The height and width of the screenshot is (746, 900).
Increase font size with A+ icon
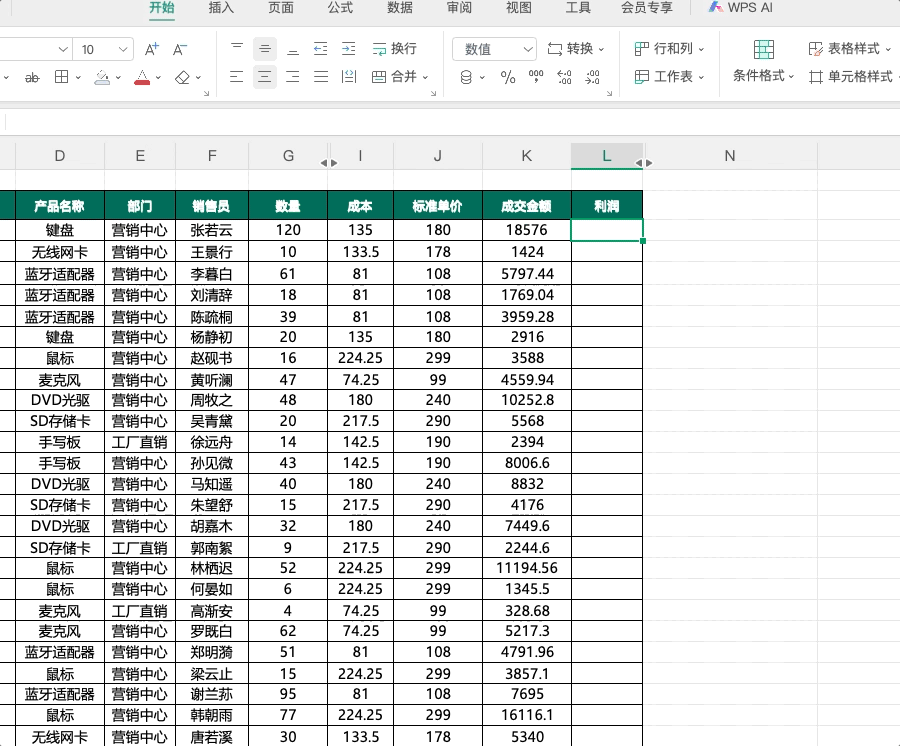pyautogui.click(x=152, y=49)
